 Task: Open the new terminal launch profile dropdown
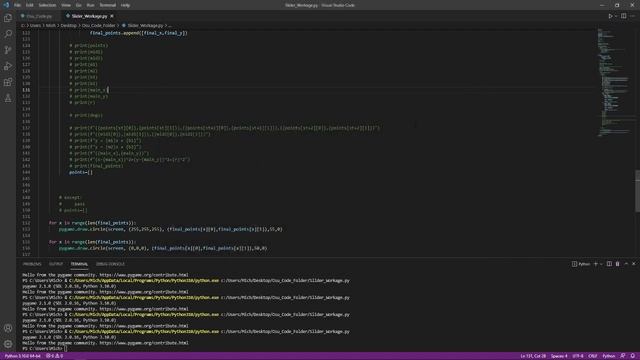coord(601,264)
